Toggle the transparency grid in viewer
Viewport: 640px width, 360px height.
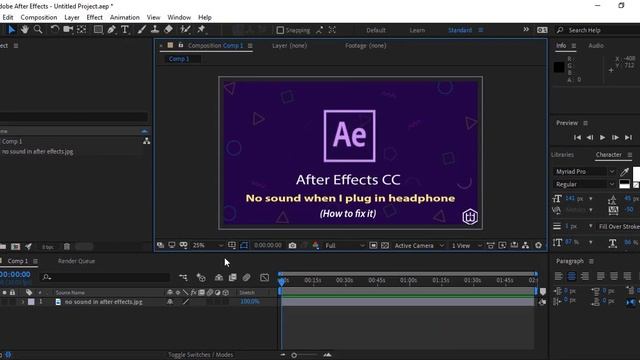pos(385,245)
